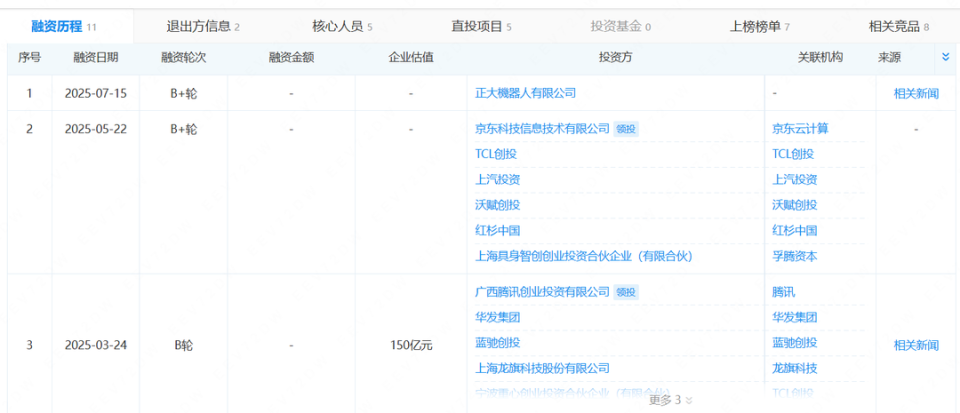Open TCL创投 in the investor column
The image size is (960, 413).
[496, 154]
